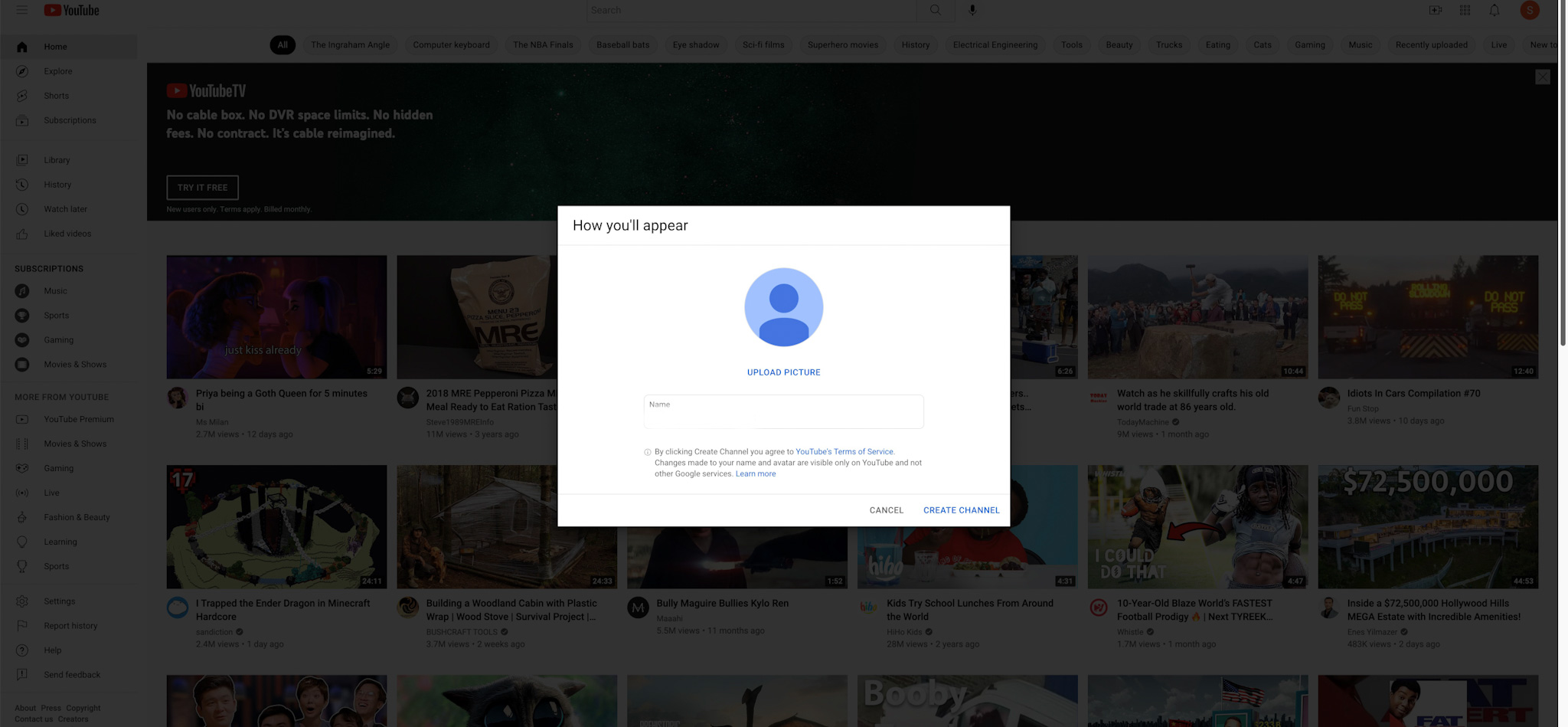Open the YouTube apps grid icon
The width and height of the screenshot is (1568, 727).
[x=1465, y=10]
